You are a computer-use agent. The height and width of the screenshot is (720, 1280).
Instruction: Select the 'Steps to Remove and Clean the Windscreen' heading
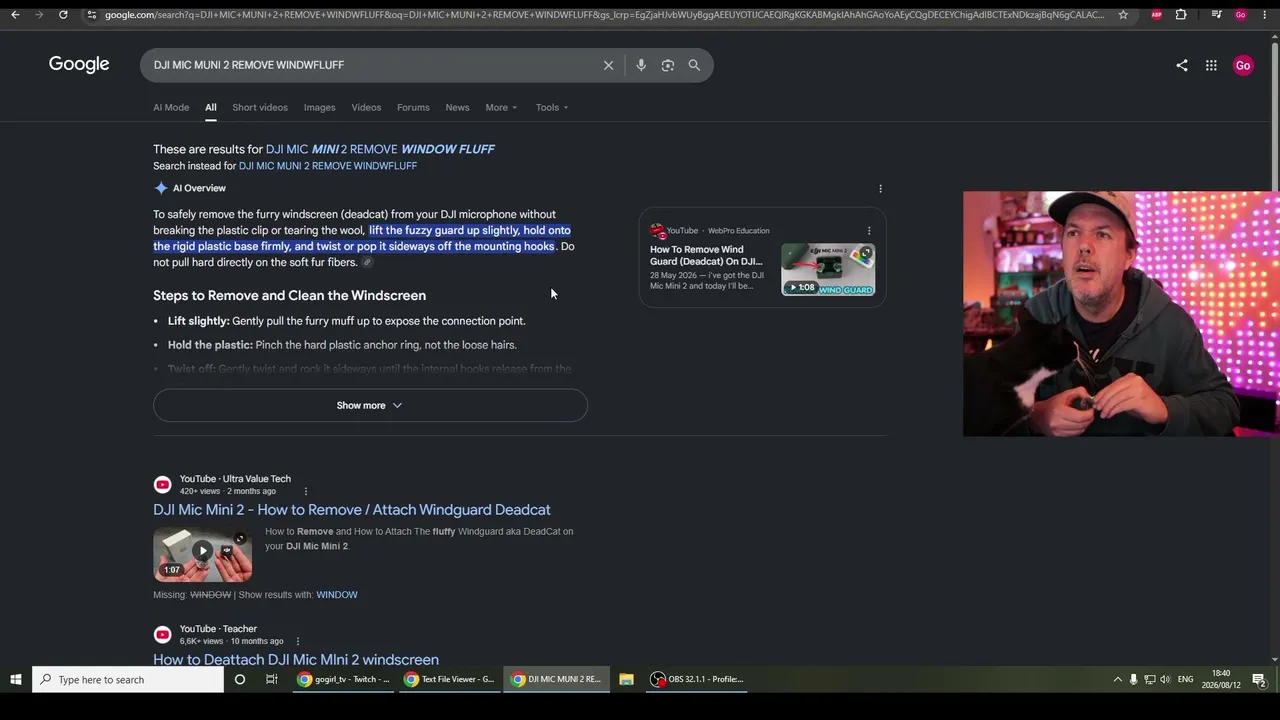point(289,295)
